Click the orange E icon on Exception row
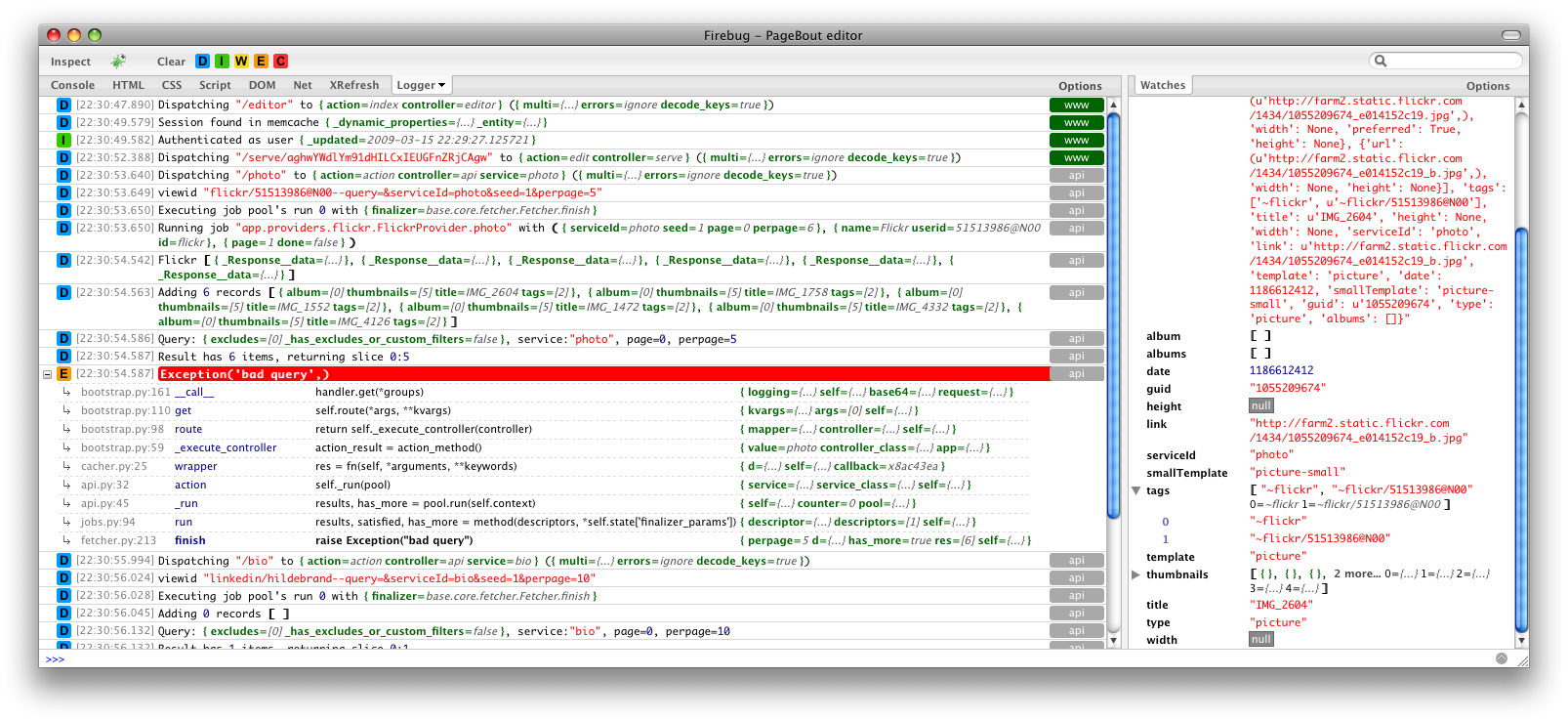This screenshot has width=1568, height=721. point(63,374)
